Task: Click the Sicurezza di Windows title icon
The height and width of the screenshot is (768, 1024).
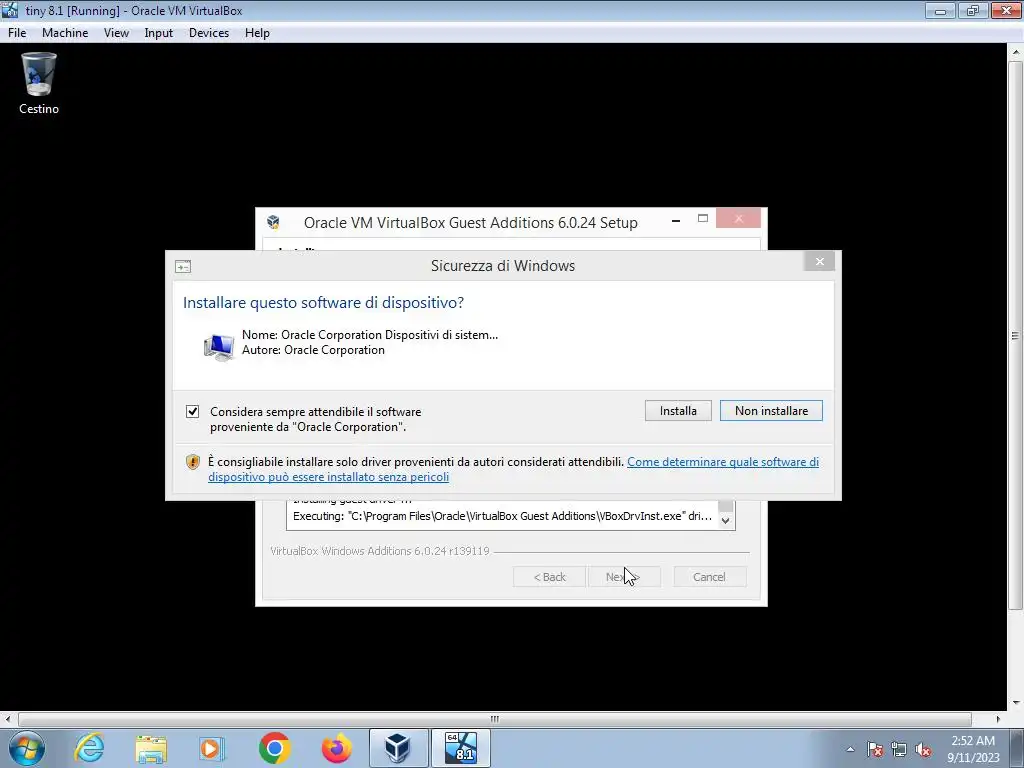Action: point(183,266)
